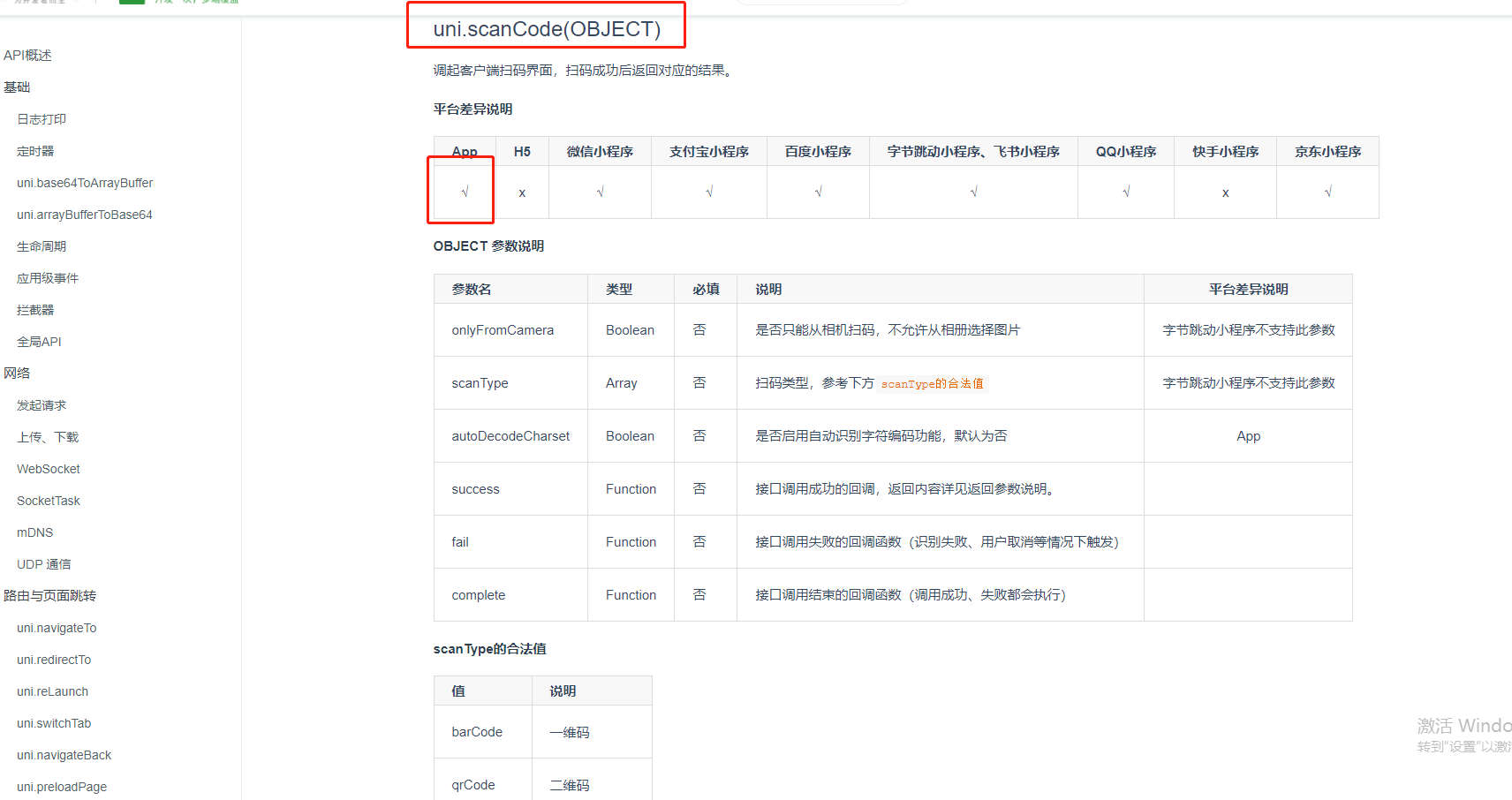Open uni.arrayBufferToBase64 reference

coord(84,214)
